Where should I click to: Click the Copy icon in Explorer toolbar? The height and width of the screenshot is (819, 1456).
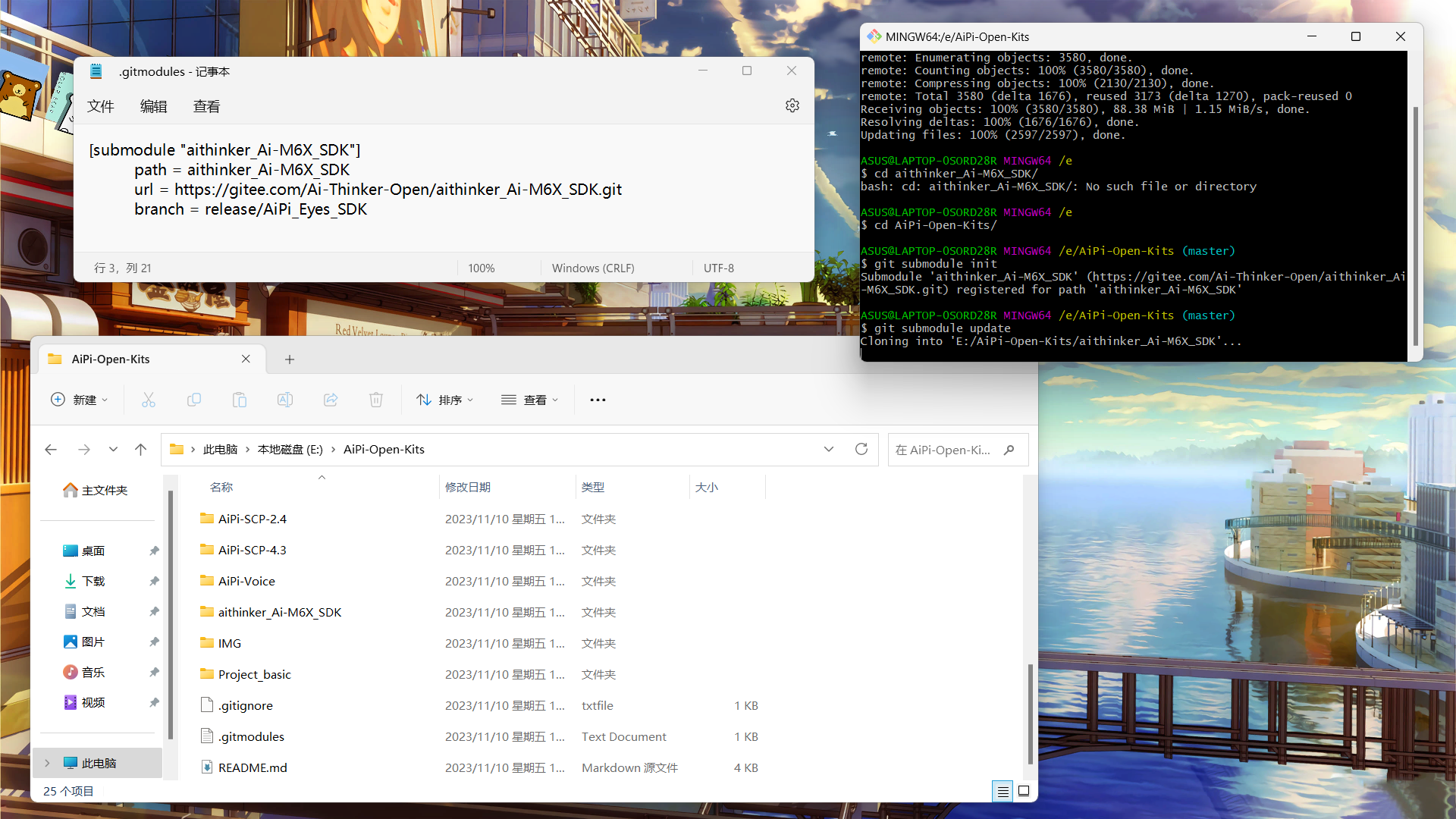[x=194, y=400]
